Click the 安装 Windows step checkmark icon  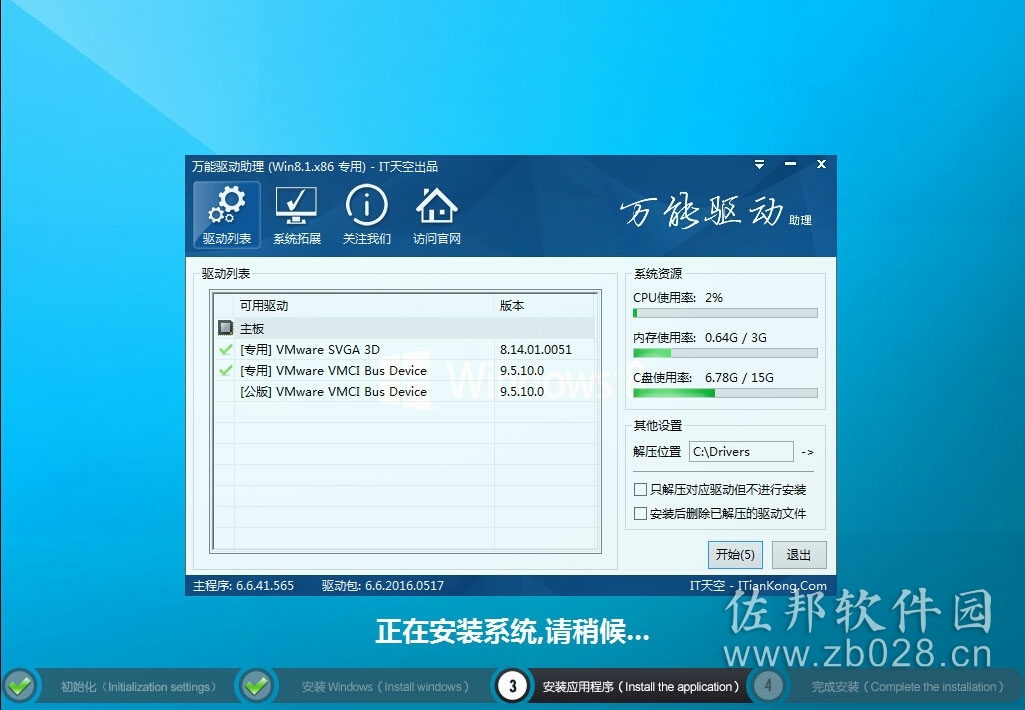[x=257, y=686]
